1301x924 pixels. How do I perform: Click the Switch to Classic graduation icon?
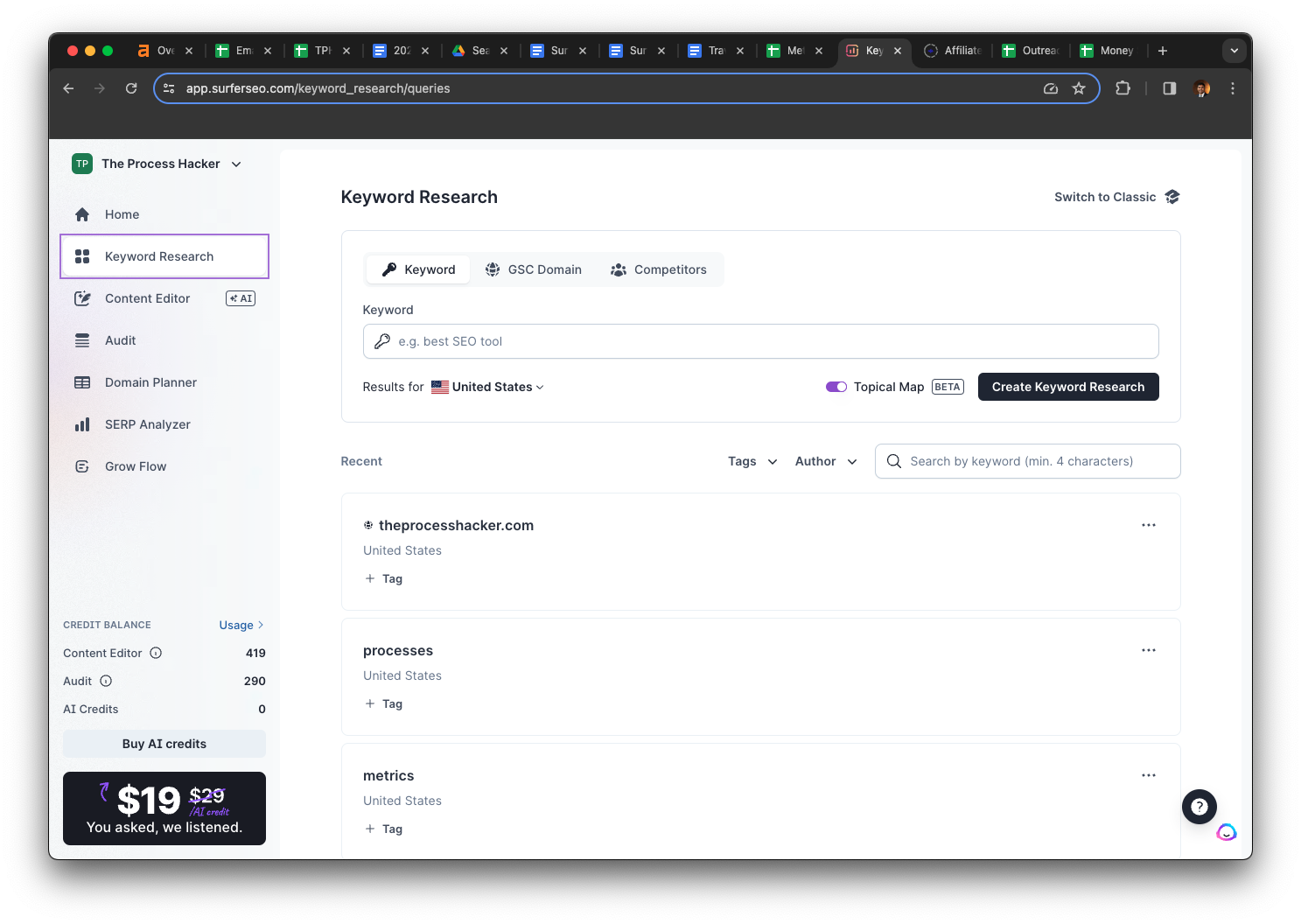(x=1172, y=197)
